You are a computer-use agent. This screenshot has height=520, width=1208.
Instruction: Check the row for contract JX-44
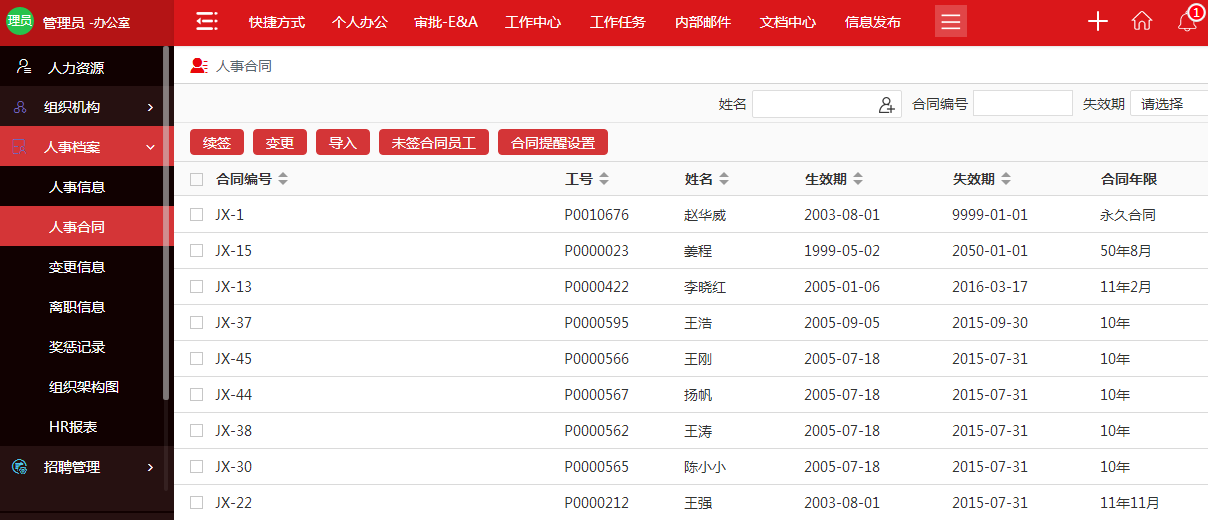pyautogui.click(x=196, y=394)
